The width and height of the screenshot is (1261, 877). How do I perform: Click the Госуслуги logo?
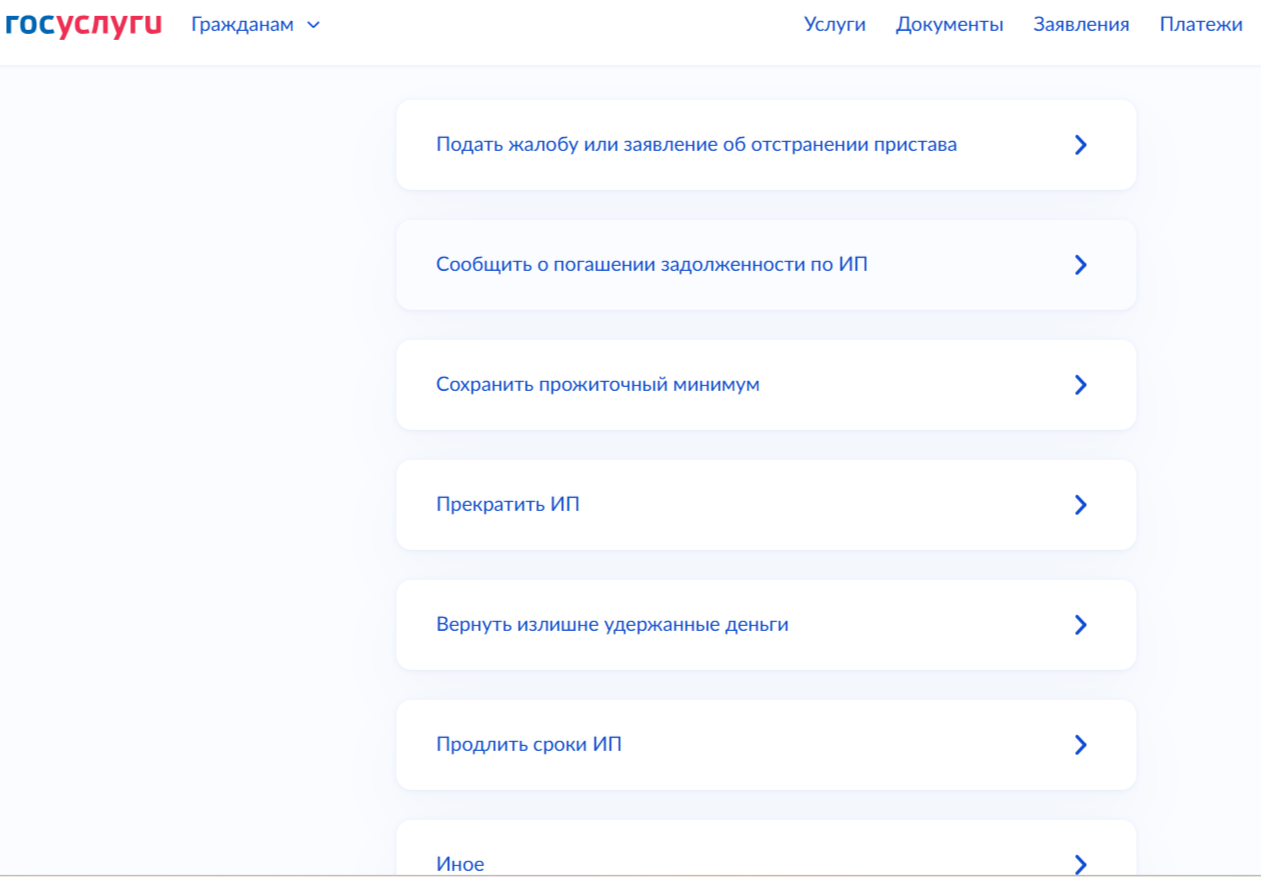pos(83,25)
